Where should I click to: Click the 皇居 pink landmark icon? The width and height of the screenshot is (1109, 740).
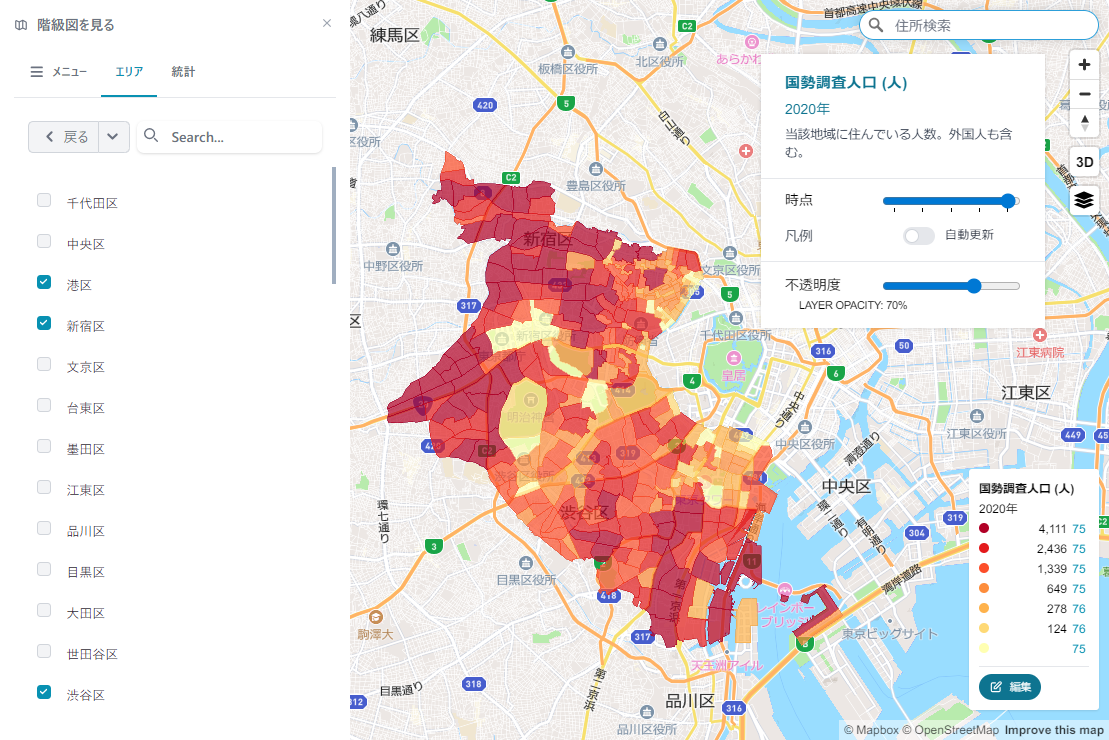733,359
